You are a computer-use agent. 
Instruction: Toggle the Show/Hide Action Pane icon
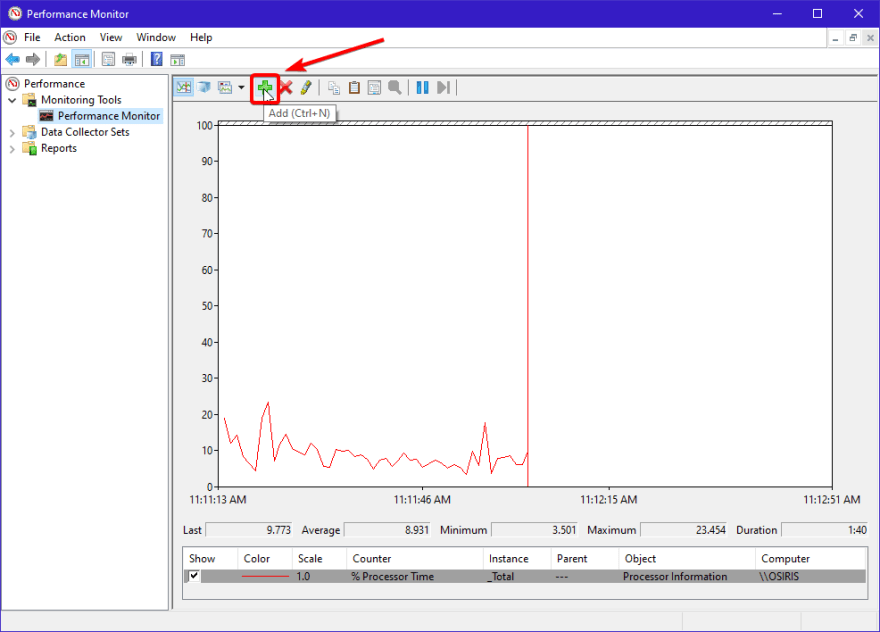click(x=177, y=59)
